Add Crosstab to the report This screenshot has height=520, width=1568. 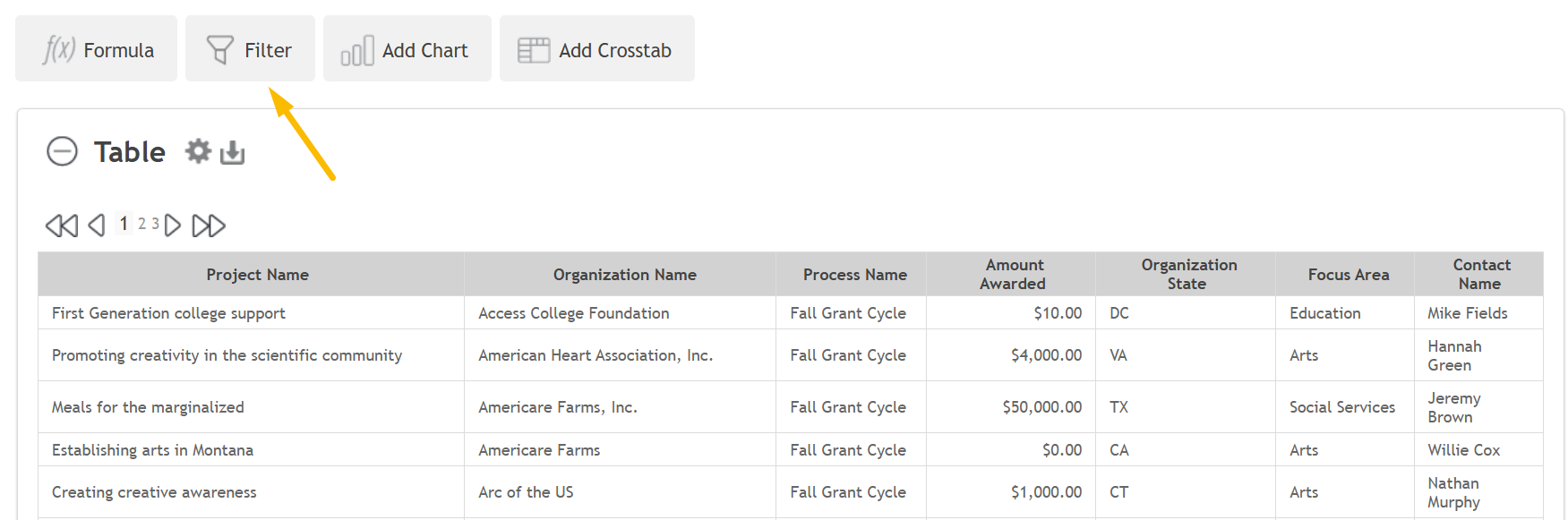click(x=596, y=49)
